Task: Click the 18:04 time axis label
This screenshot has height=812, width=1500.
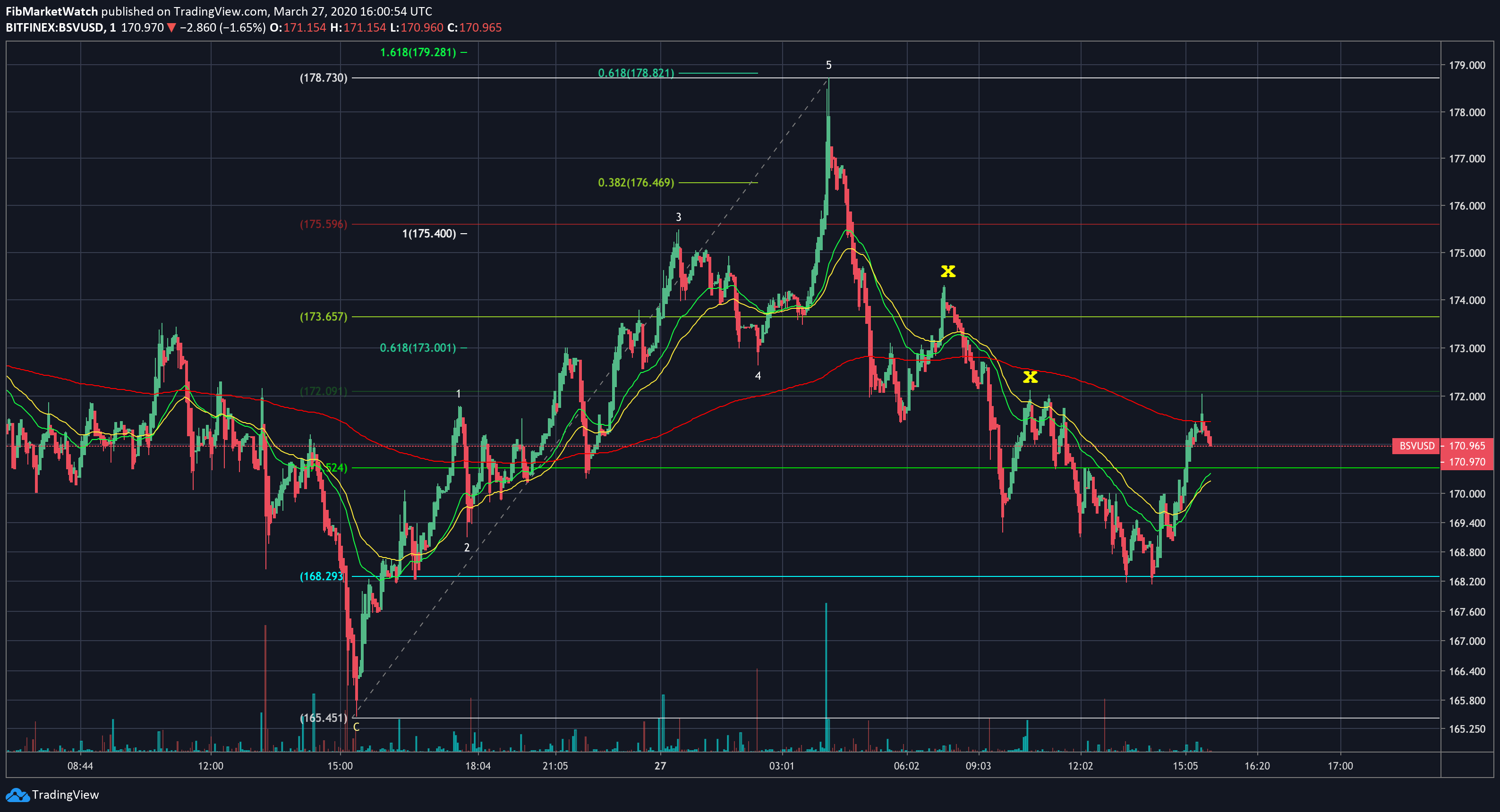Action: (477, 766)
